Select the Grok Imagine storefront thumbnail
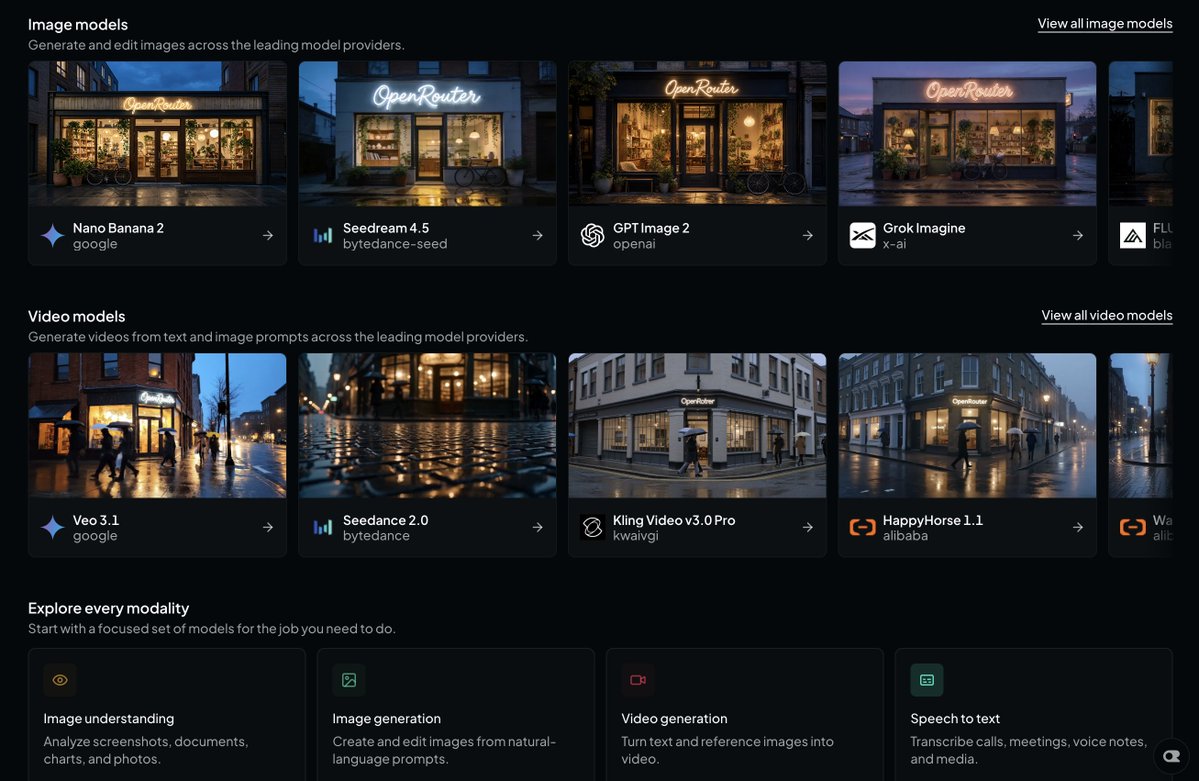 click(x=967, y=134)
